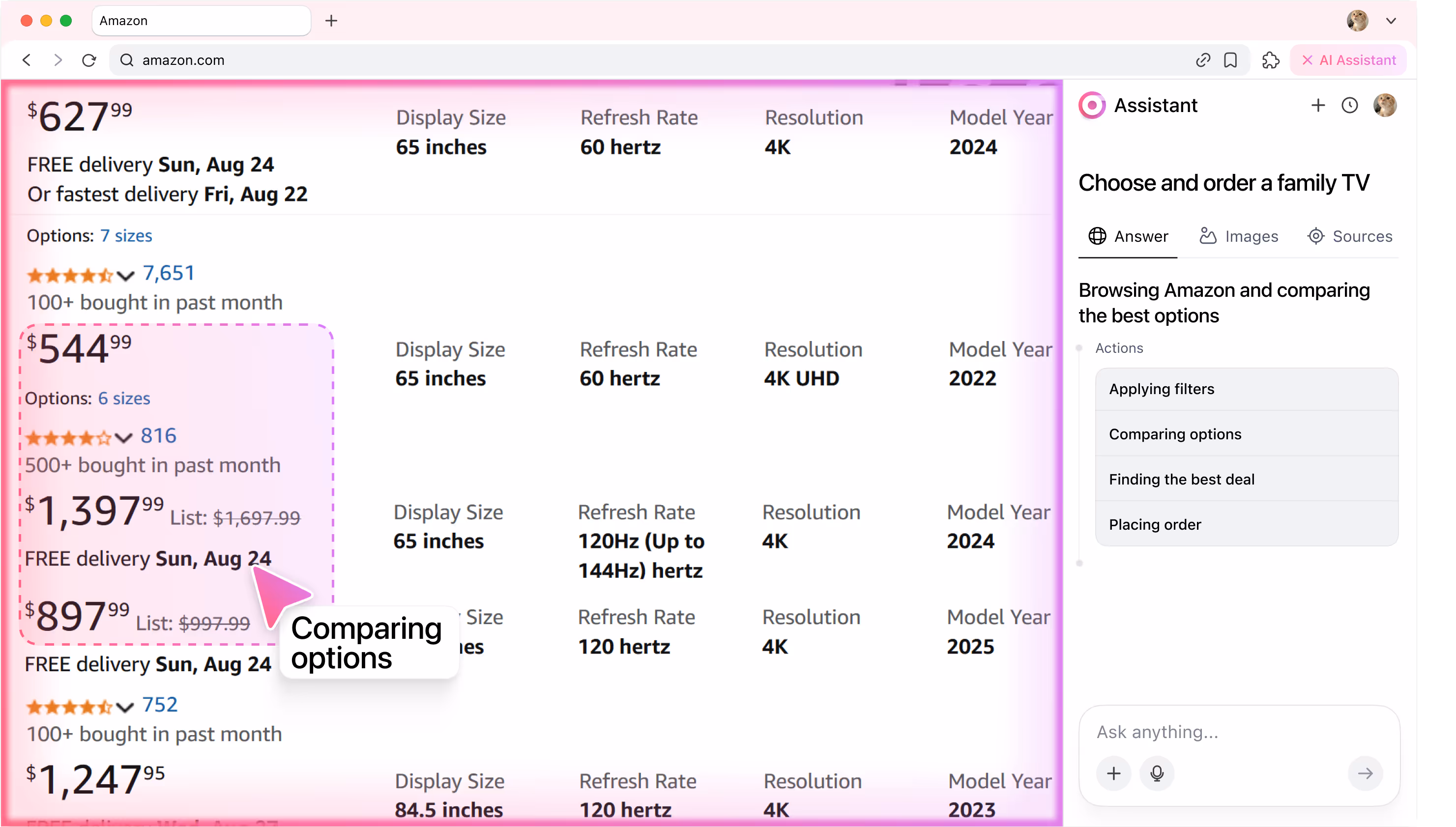Open the browser extensions puzzle icon

1270,59
